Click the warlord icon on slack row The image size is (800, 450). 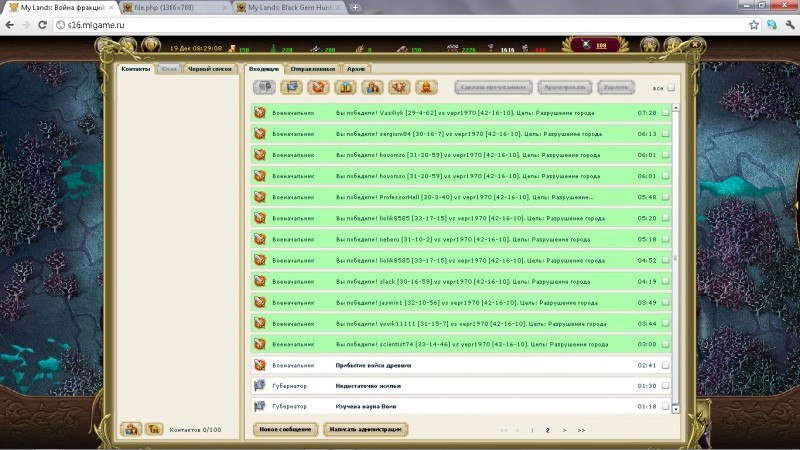[x=260, y=281]
